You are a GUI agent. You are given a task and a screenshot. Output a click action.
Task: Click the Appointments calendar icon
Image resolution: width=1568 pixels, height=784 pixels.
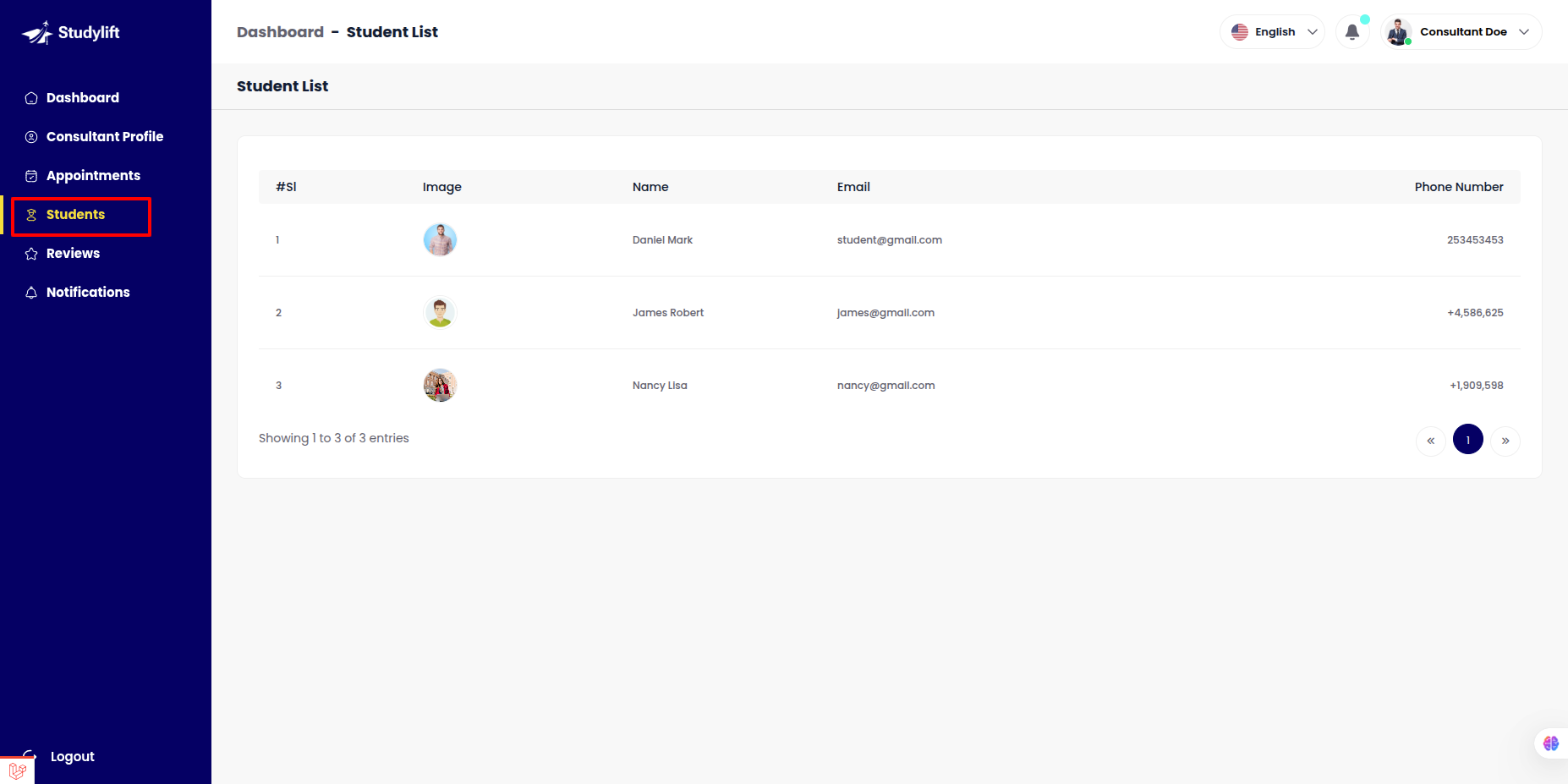(31, 176)
